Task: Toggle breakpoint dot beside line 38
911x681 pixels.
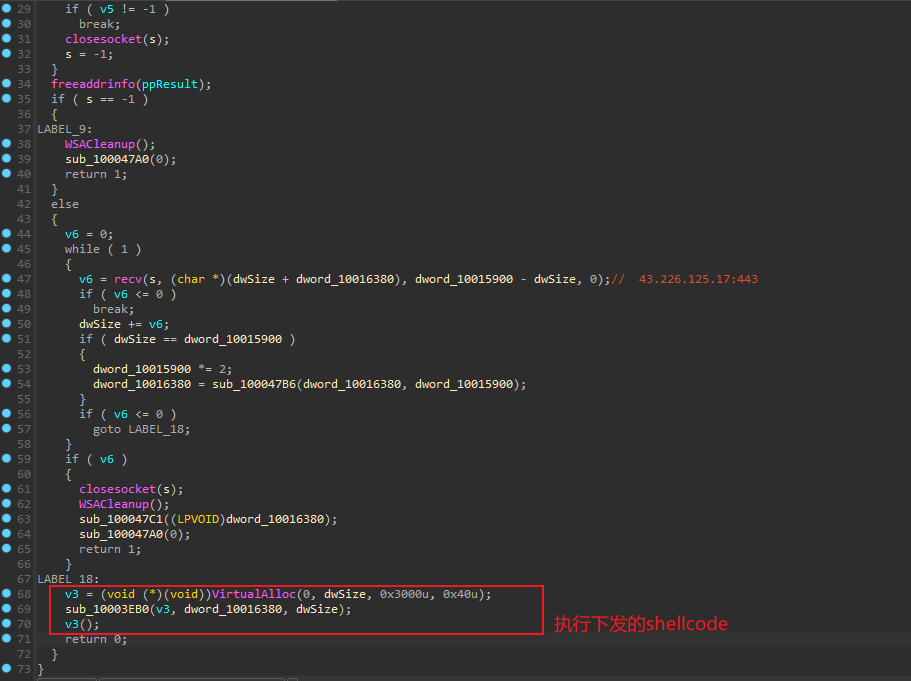Action: pyautogui.click(x=6, y=143)
